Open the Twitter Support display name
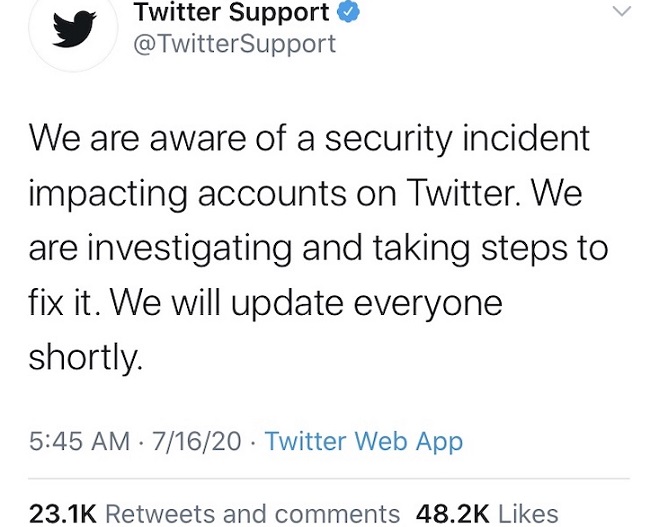This screenshot has width=650, height=527. coord(231,13)
